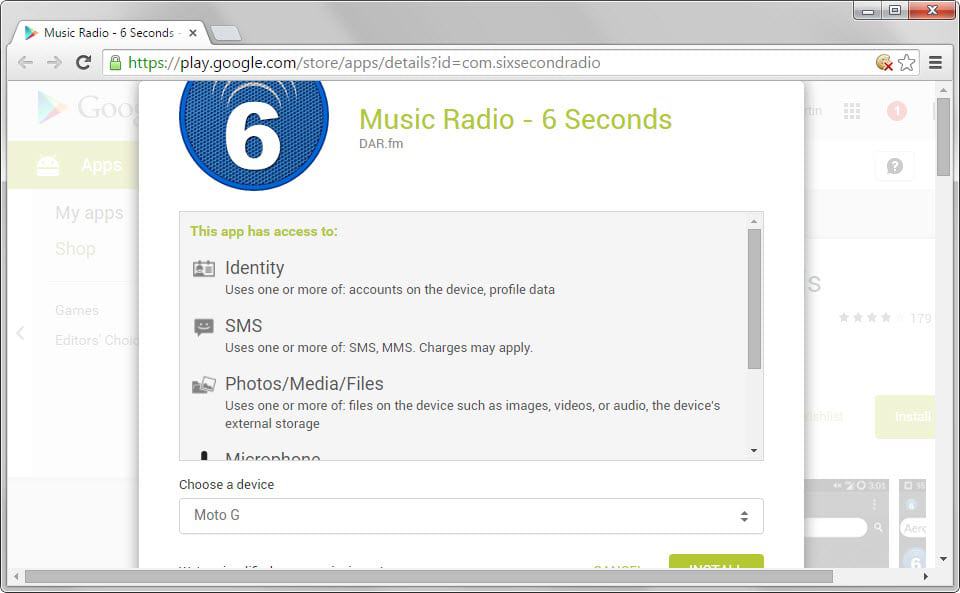Open the DAR.fm developer link
This screenshot has height=593, width=960.
tap(381, 144)
